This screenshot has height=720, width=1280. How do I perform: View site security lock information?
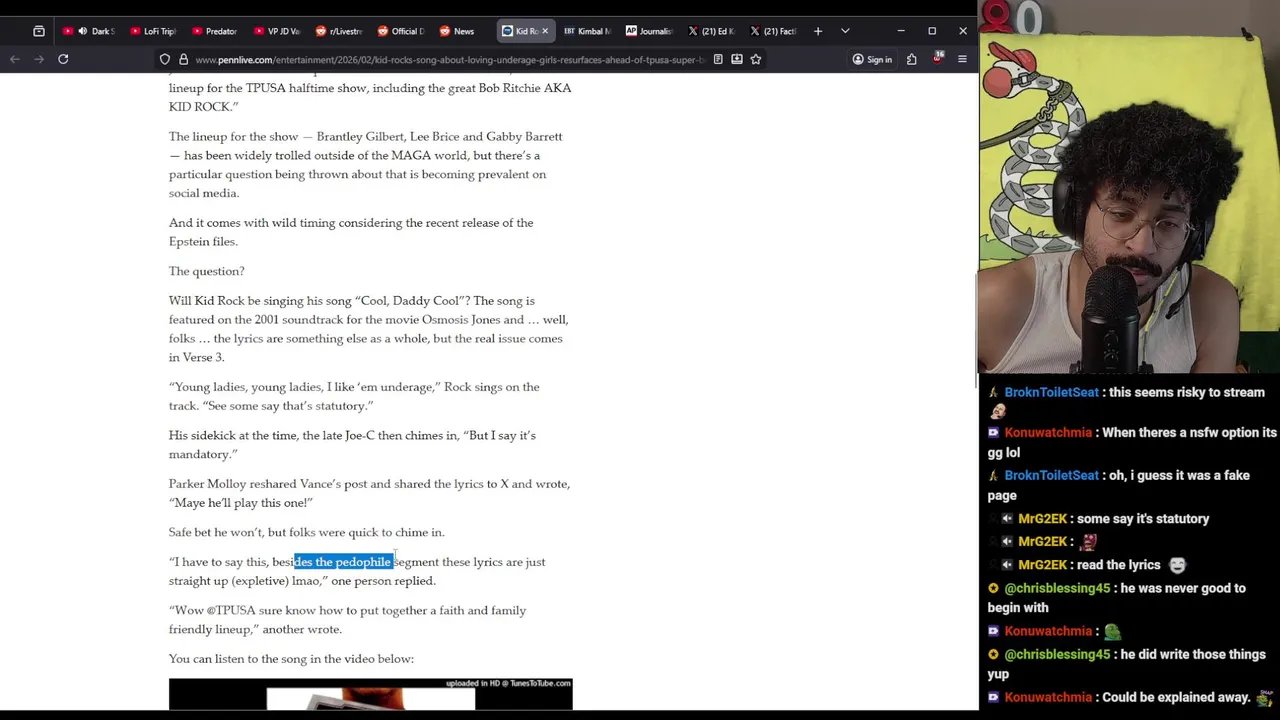coord(183,59)
